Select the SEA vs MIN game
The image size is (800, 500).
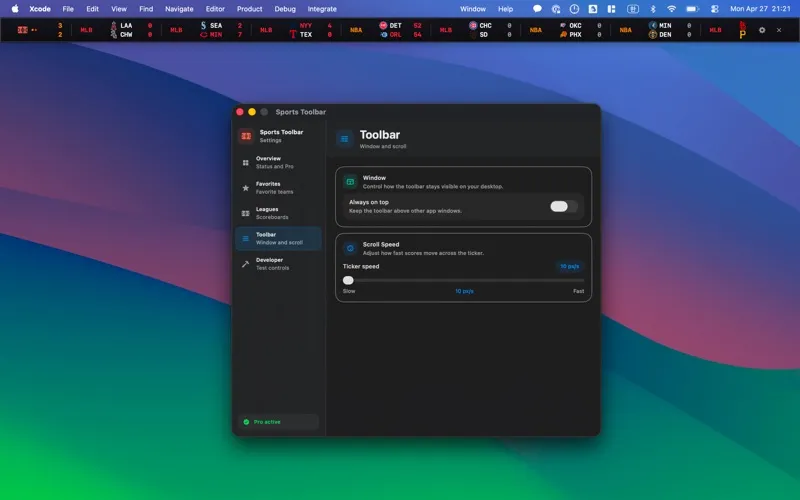[221, 30]
